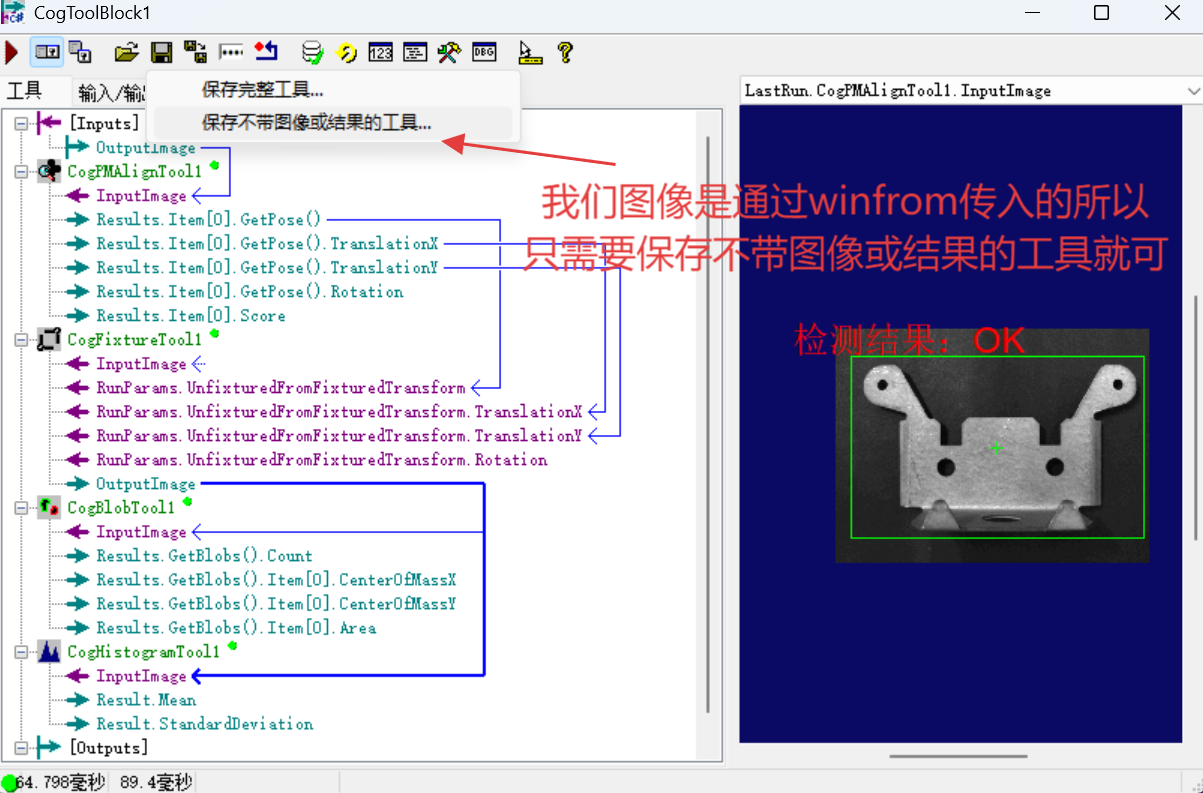
Task: Click the 89.4毫秒 status bar entry
Action: pyautogui.click(x=156, y=782)
